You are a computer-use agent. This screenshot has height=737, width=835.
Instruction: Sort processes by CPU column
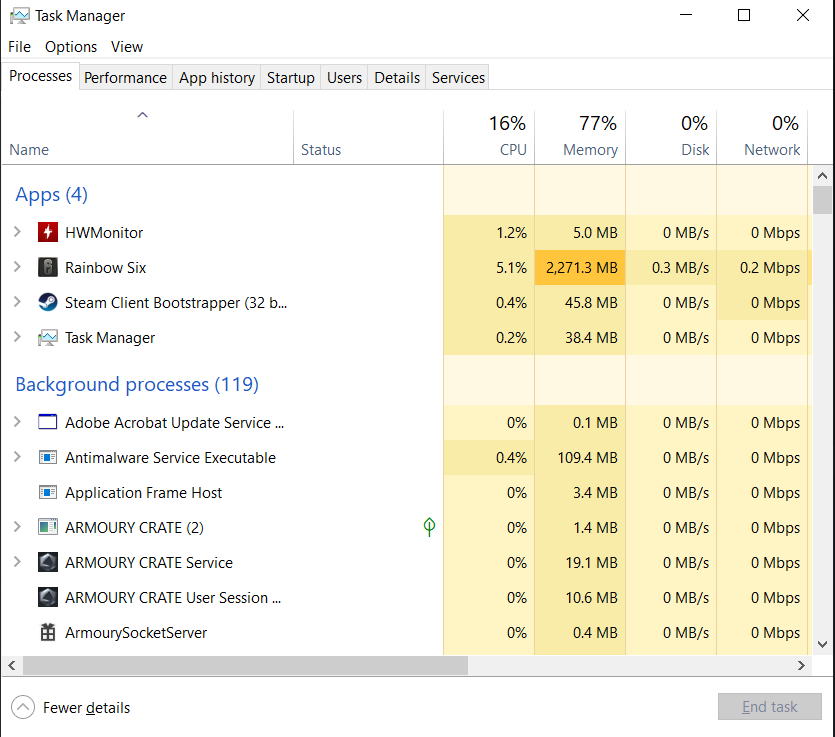(x=489, y=137)
